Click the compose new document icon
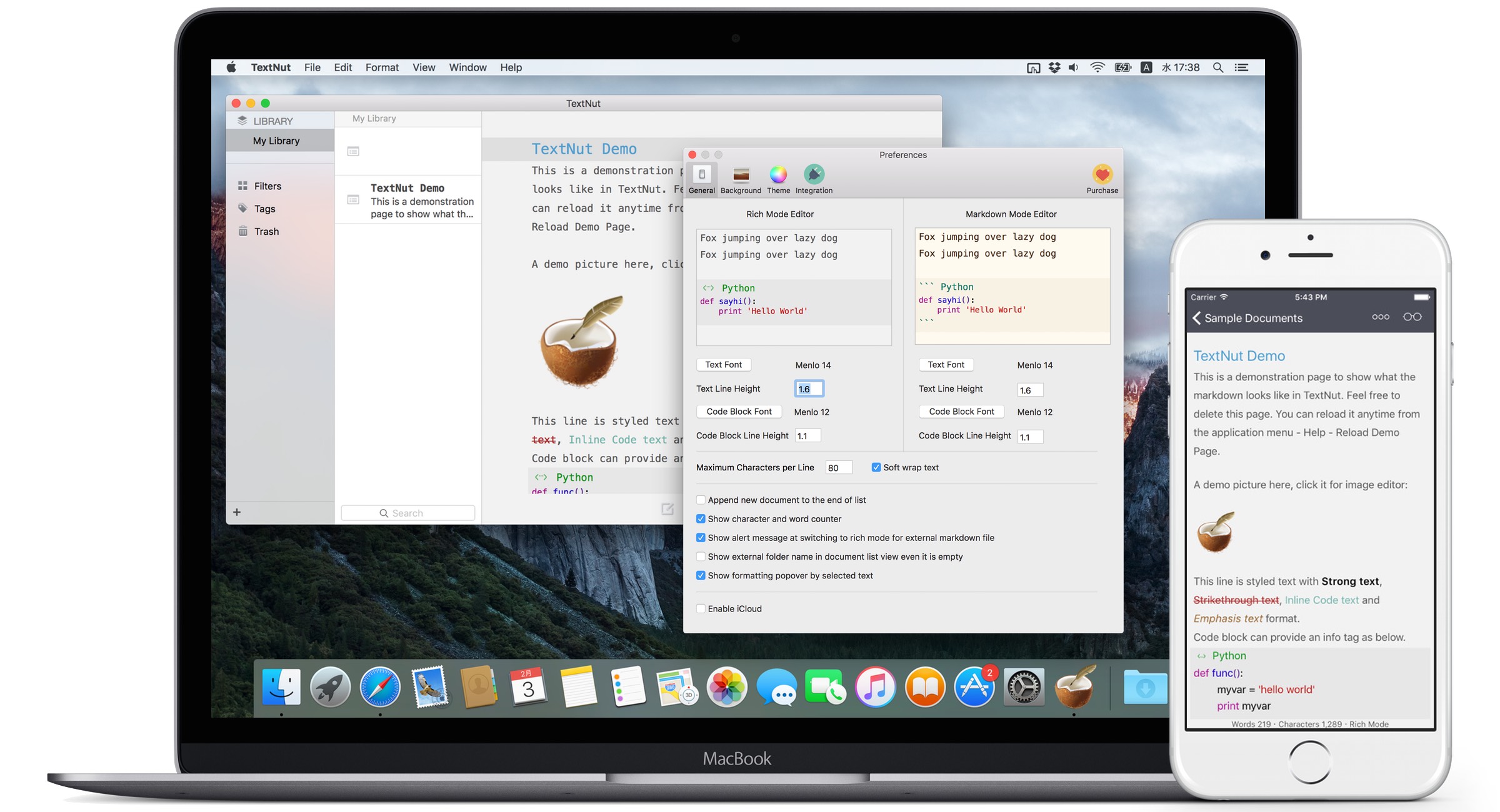Viewport: 1500px width, 812px height. pos(667,509)
